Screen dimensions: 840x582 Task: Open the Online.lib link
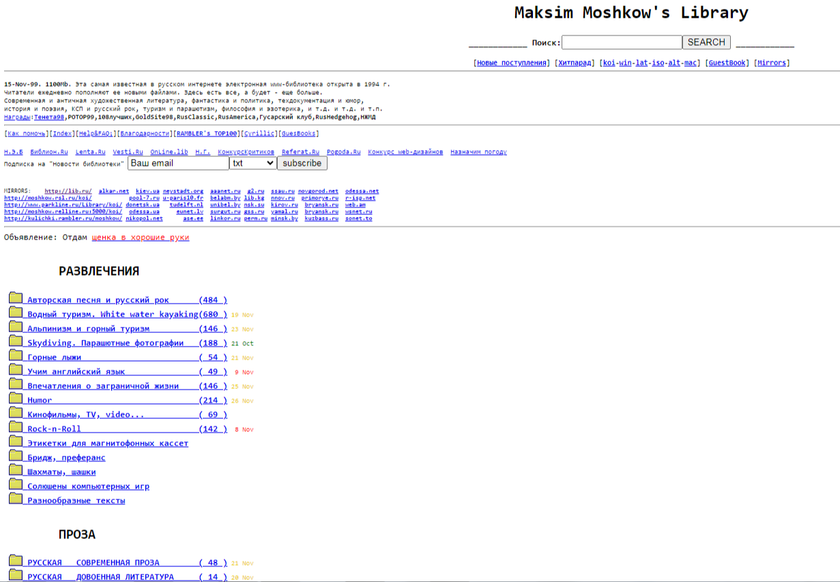(169, 152)
